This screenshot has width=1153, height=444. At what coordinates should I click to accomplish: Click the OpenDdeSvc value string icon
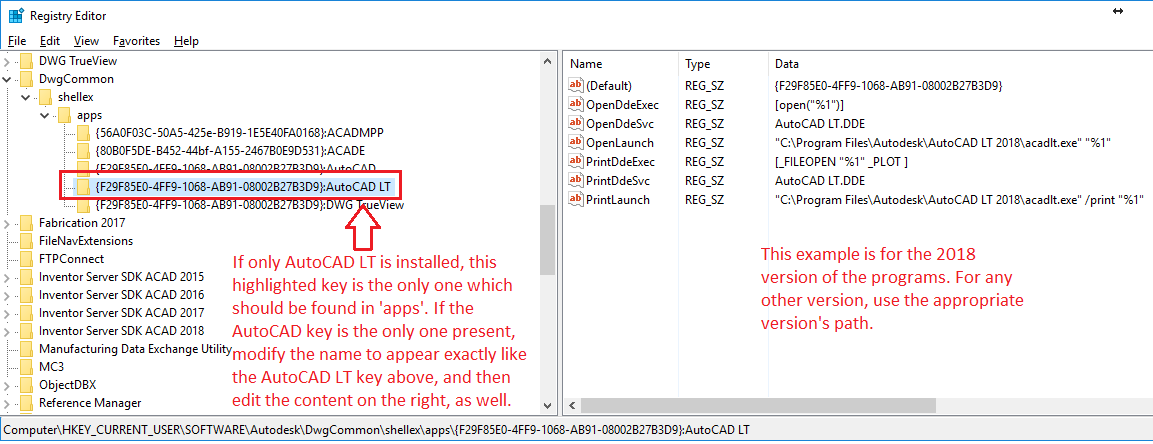576,123
